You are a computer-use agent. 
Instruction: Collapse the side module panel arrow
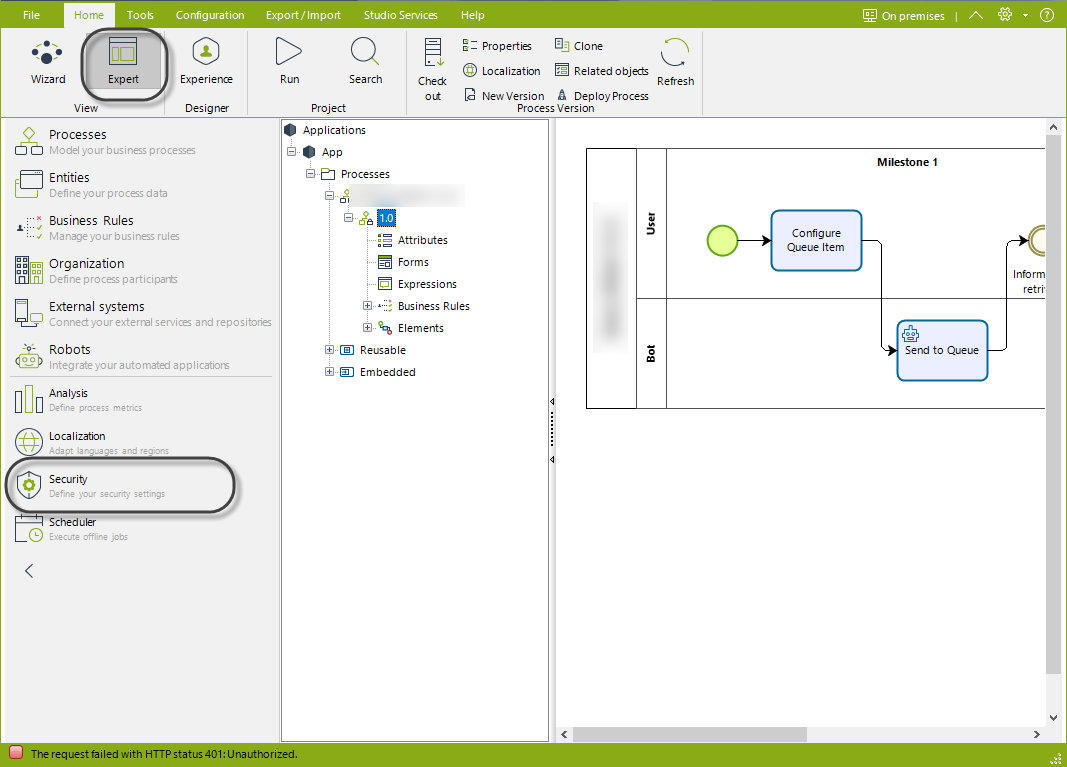[x=29, y=570]
